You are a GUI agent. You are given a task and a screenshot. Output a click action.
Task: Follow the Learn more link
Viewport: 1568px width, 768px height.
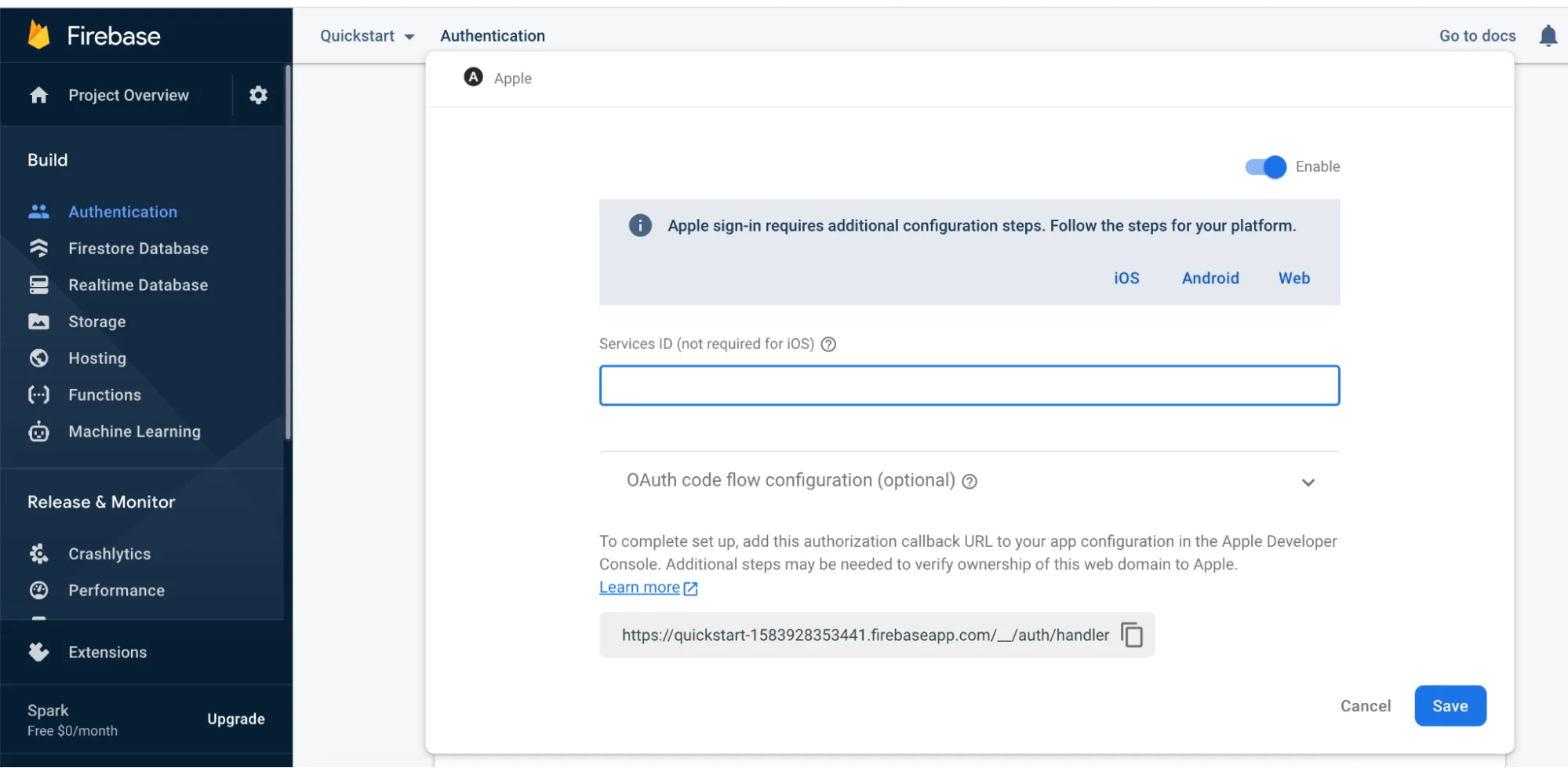click(639, 588)
